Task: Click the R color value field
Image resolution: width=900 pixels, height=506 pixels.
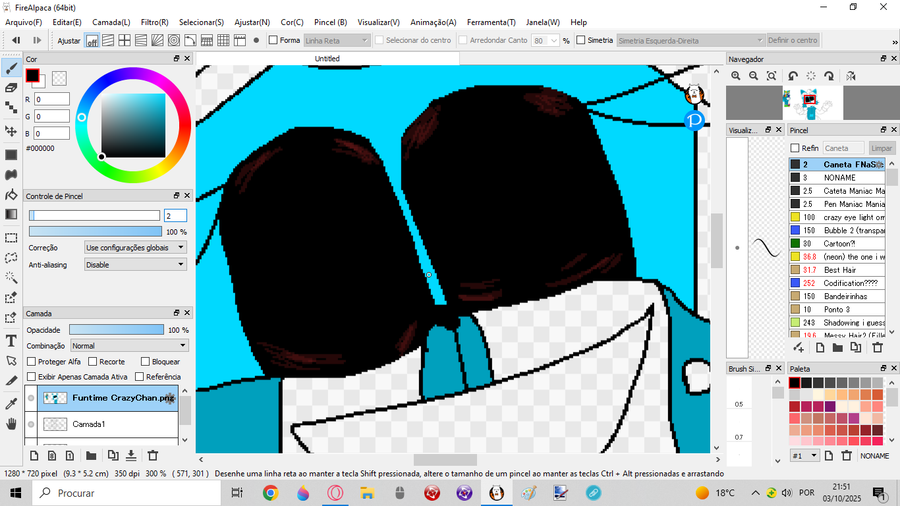Action: click(52, 99)
